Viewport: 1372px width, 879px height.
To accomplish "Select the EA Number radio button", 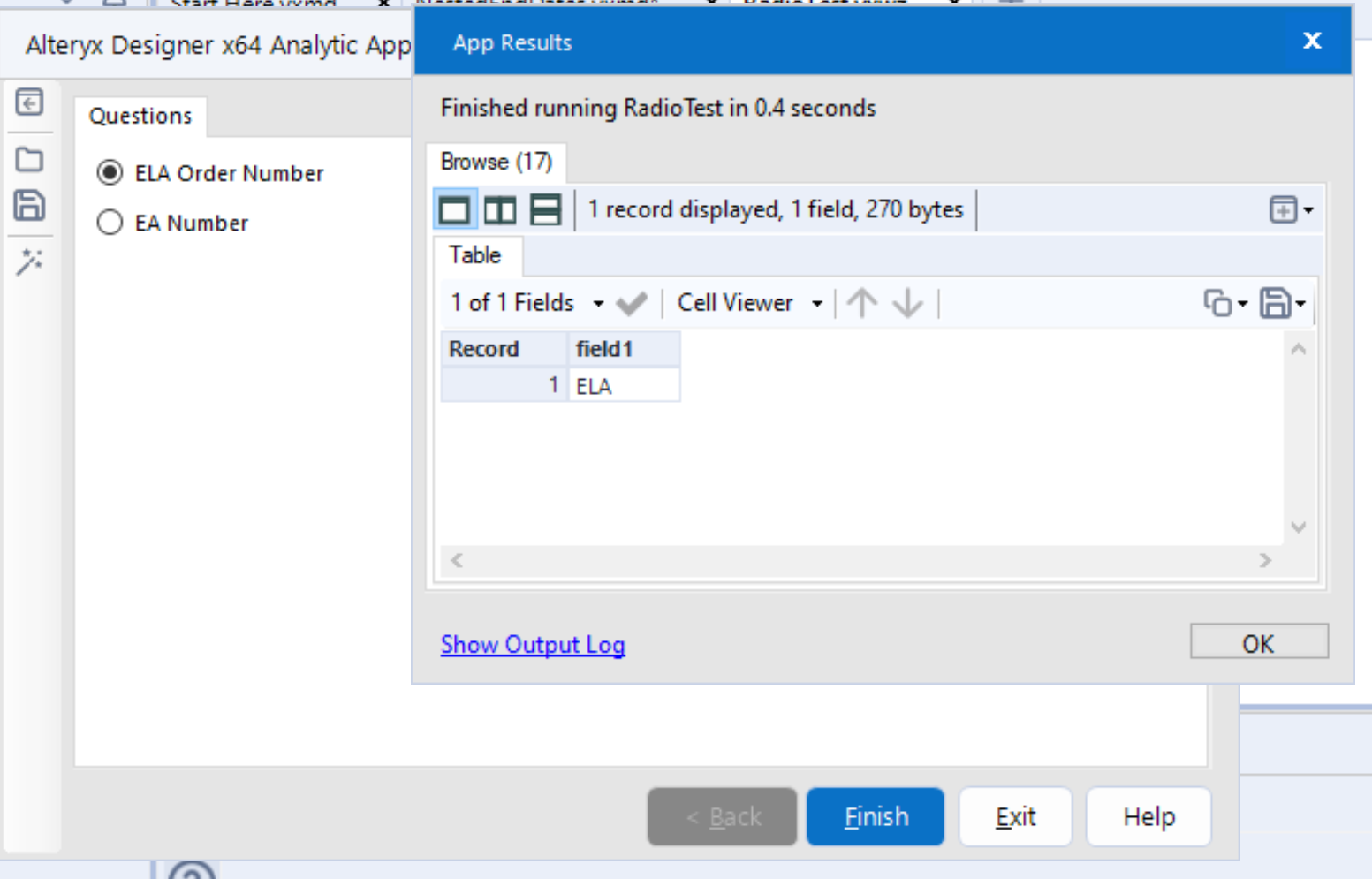I will click(x=110, y=223).
